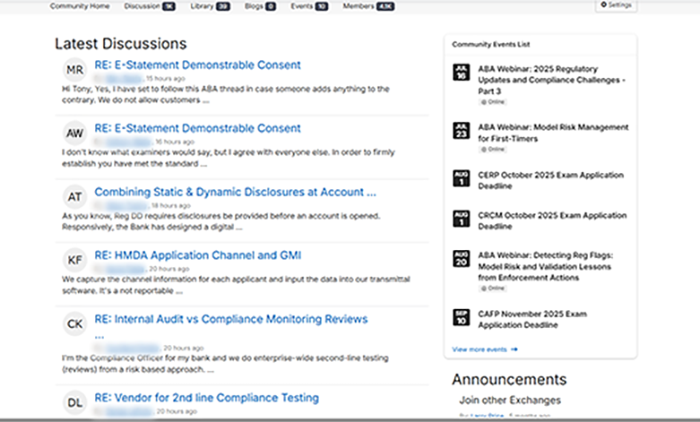Open the AT member avatar
The image size is (700, 422).
point(75,196)
